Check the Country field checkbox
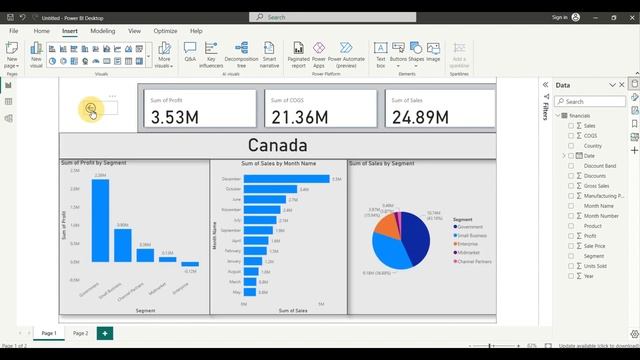This screenshot has height=360, width=640. tap(571, 146)
